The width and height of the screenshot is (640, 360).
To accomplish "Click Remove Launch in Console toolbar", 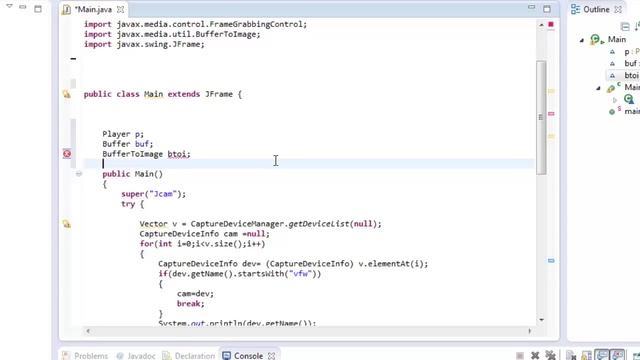I will point(535,356).
